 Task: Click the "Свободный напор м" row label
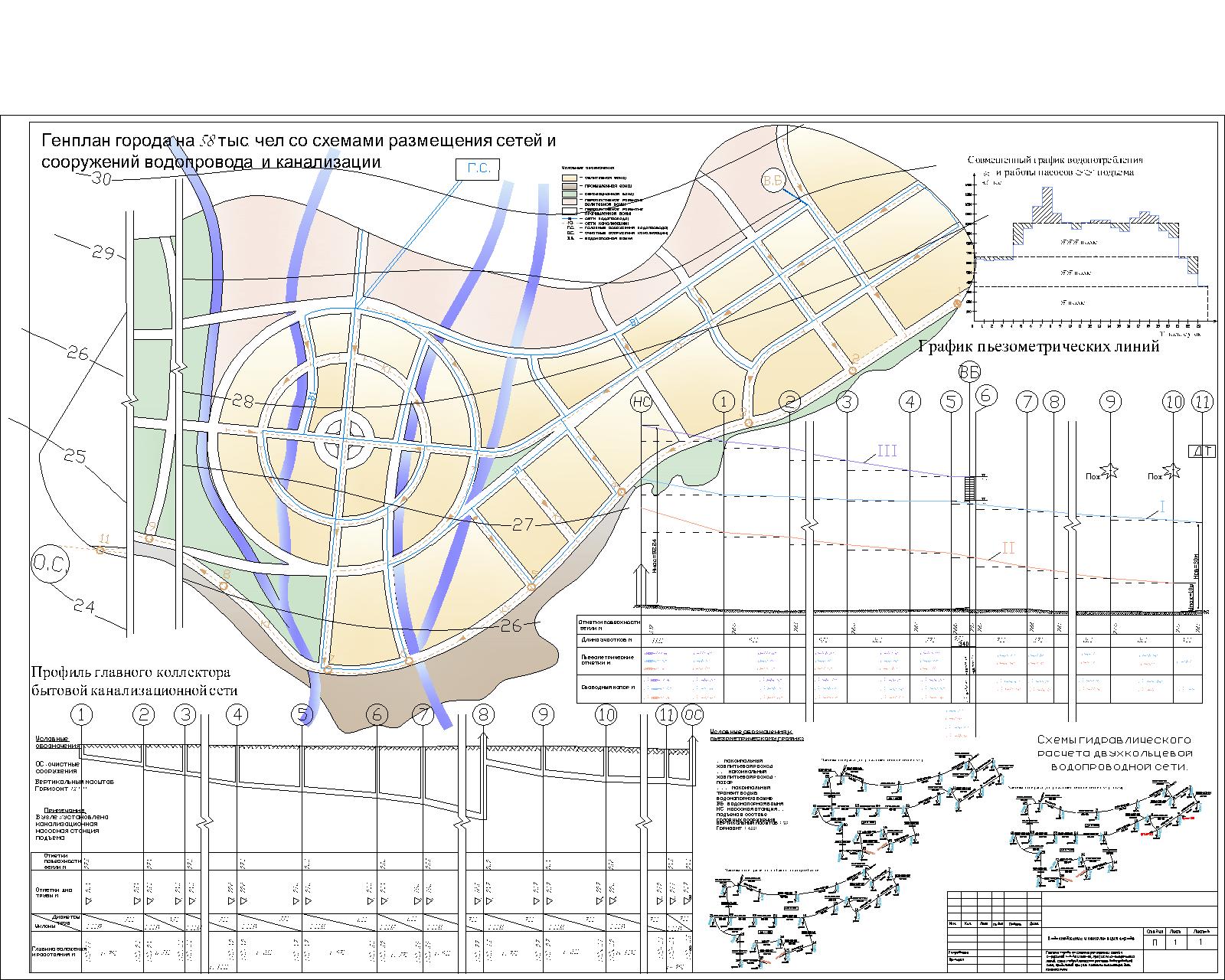[609, 687]
